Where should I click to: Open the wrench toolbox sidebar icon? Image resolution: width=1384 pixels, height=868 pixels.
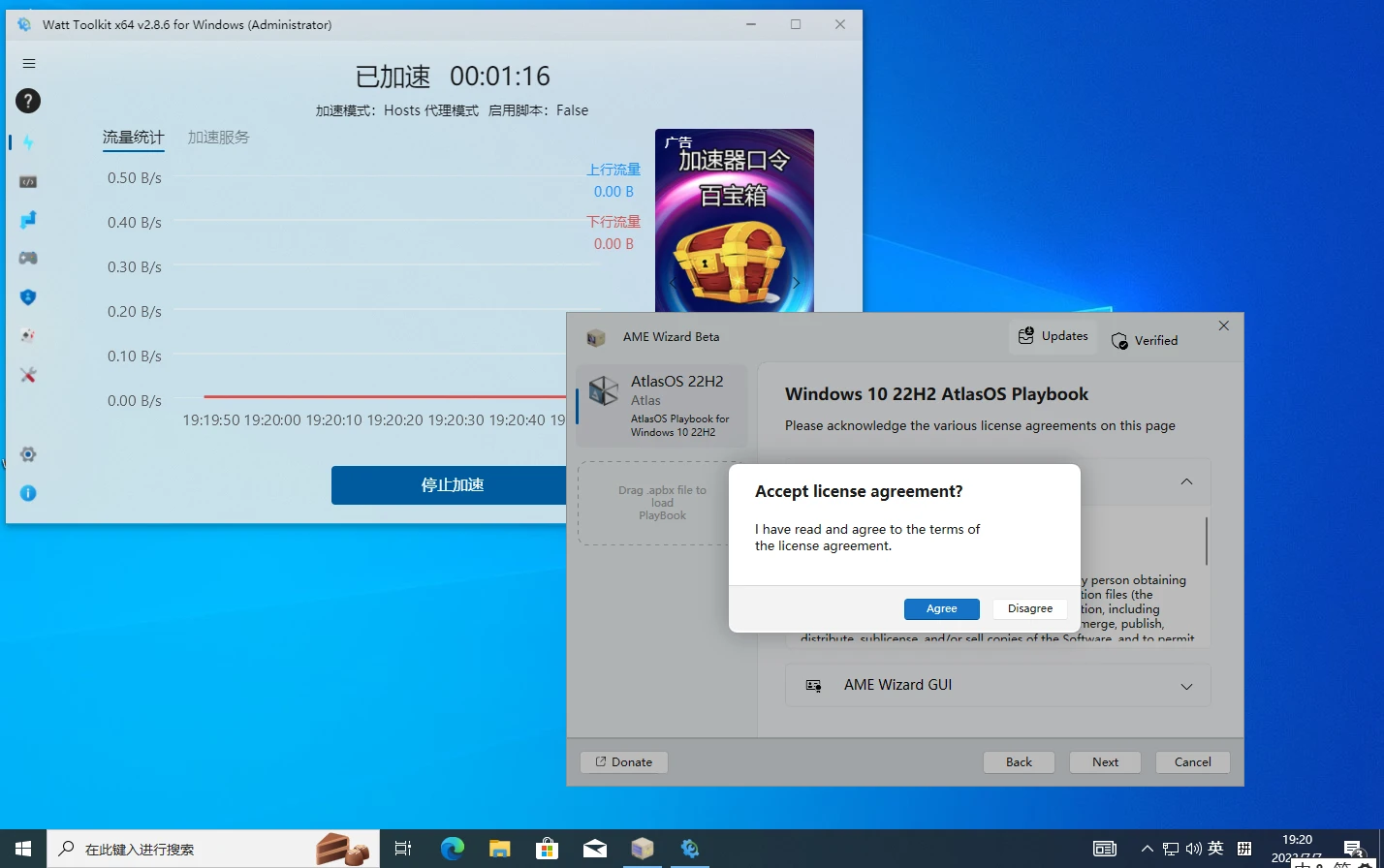28,375
